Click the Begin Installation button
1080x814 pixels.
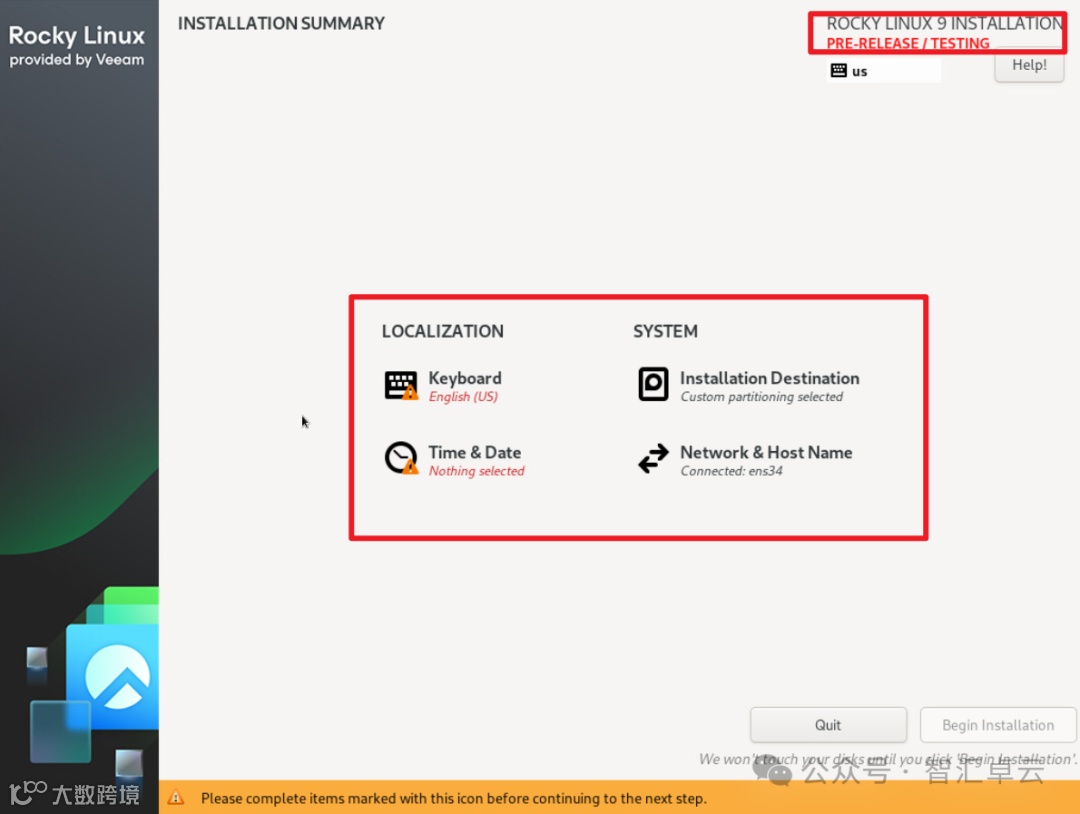pyautogui.click(x=998, y=725)
